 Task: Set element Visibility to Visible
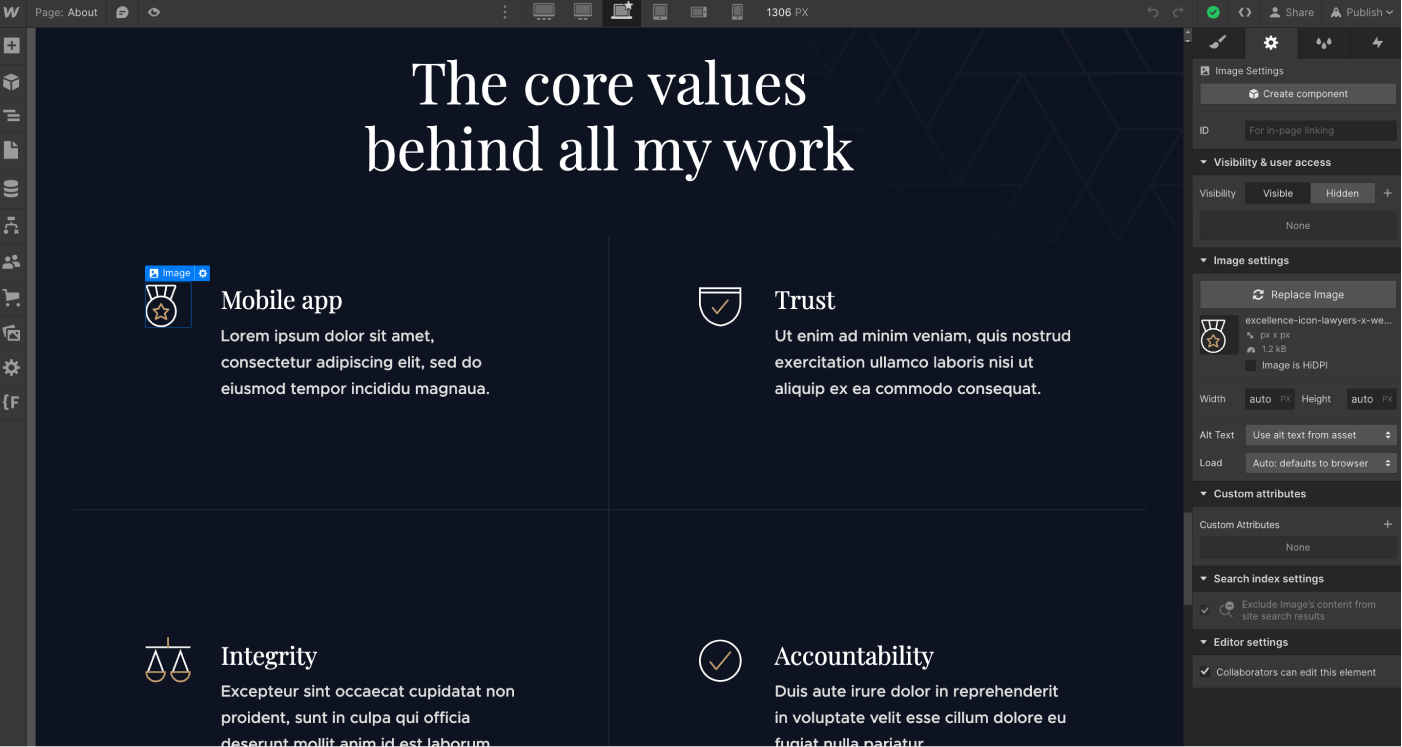point(1276,193)
